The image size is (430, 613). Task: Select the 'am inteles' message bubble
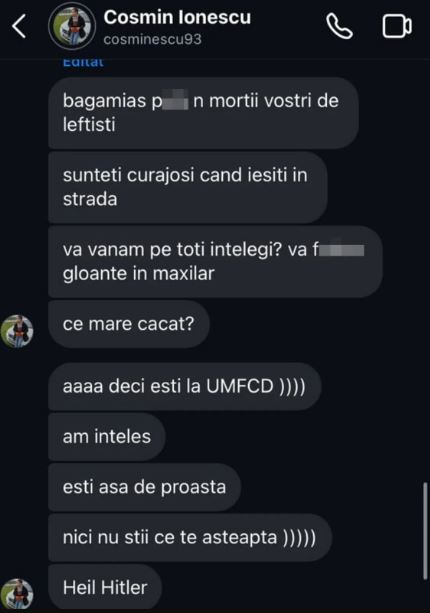pyautogui.click(x=107, y=437)
